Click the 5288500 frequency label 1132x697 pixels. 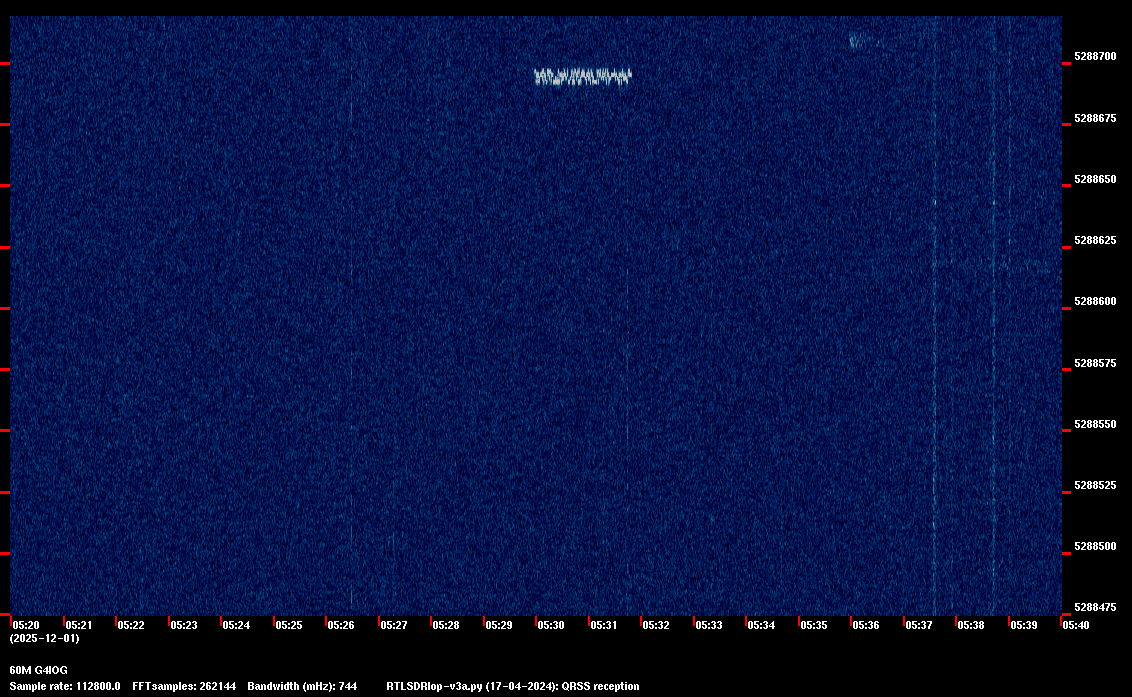[1095, 546]
